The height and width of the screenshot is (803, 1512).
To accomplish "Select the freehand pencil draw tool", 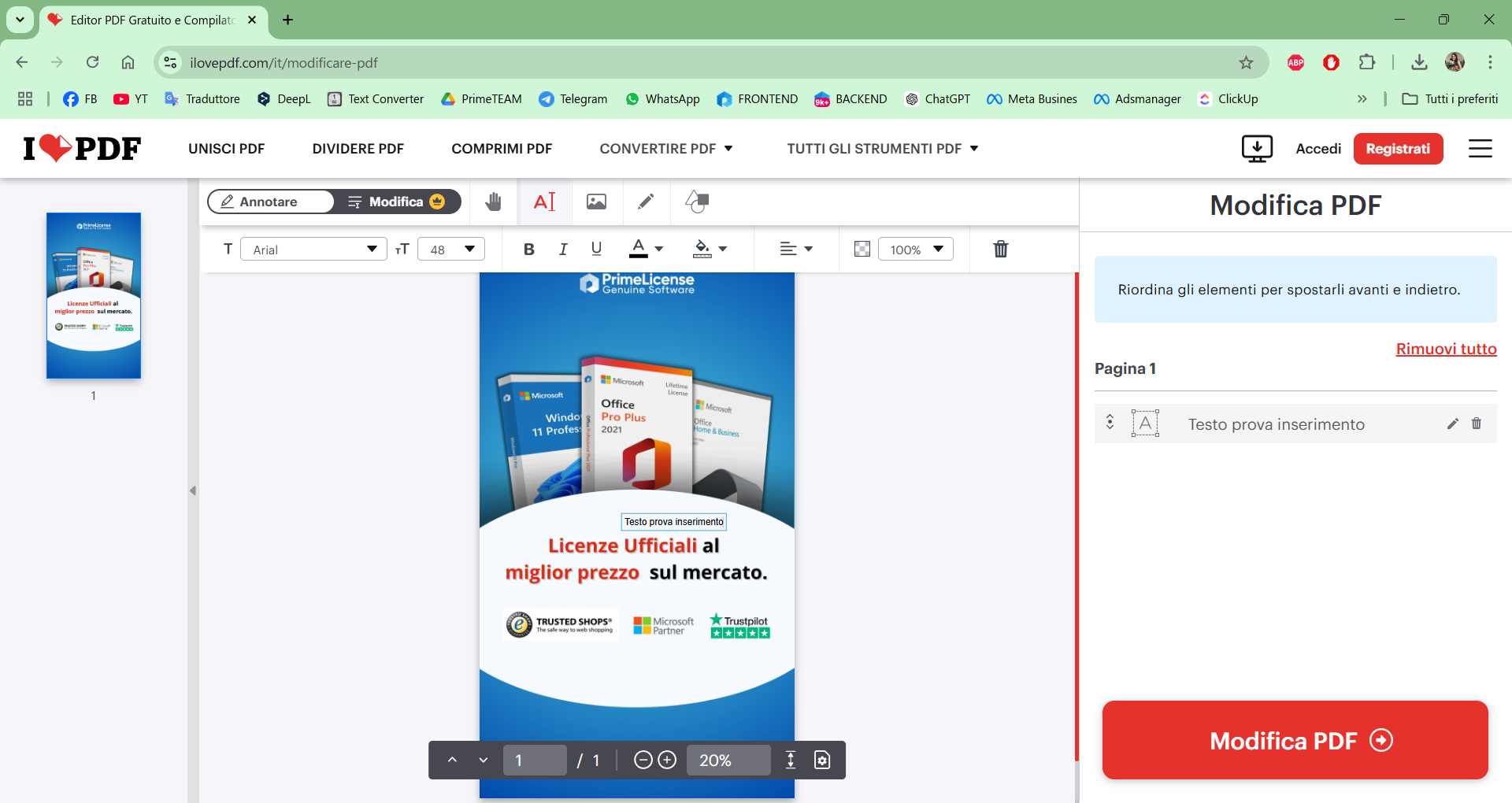I will (646, 202).
